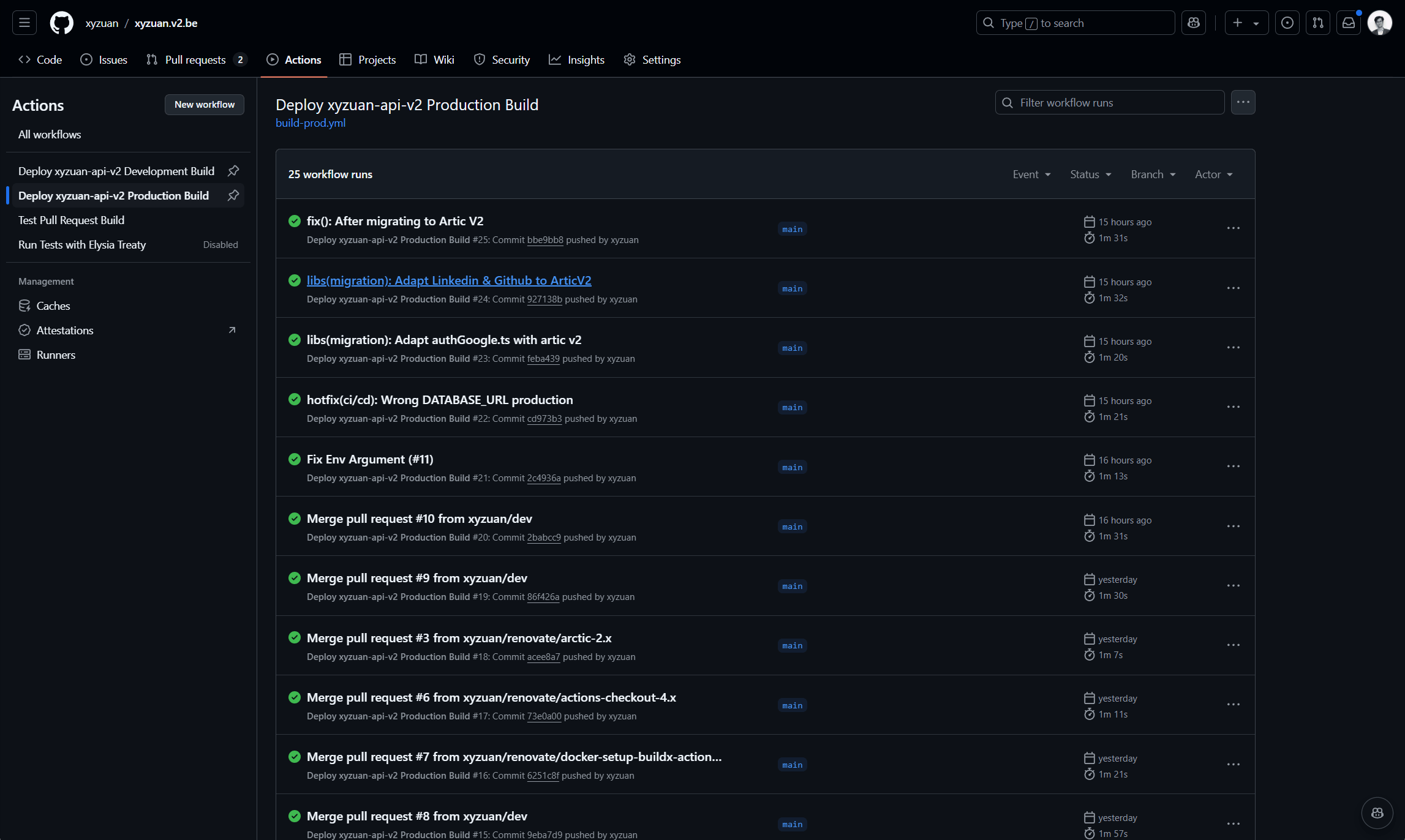Open 'Merge pull request #8 from xyzuan/dev' run

point(417,816)
